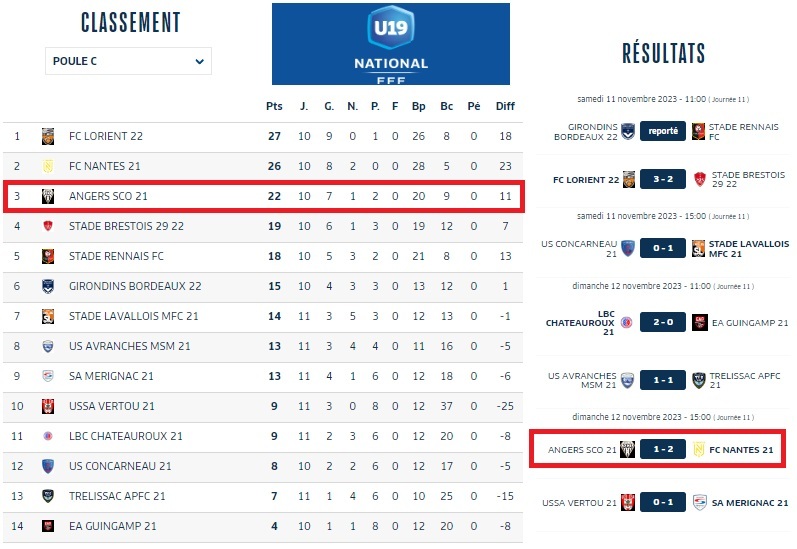Screen dimensions: 797x549
Task: Click LBC Chateauroux crest in results list
Action: (627, 323)
